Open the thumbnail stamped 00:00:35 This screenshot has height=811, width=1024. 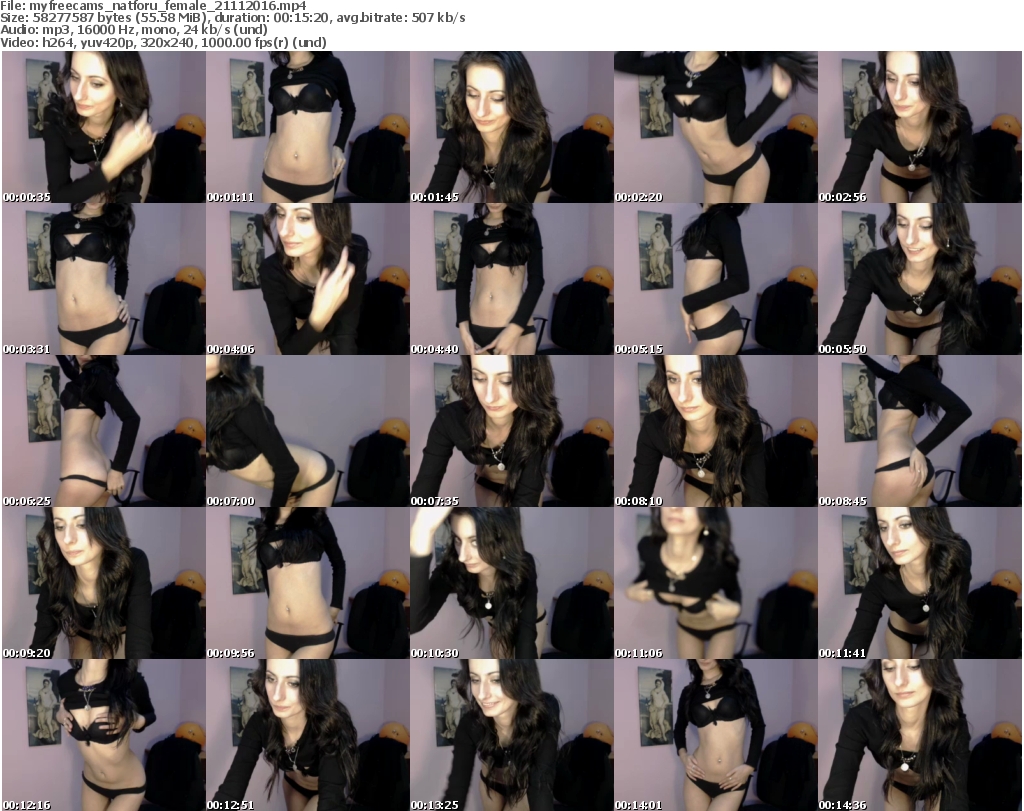point(104,127)
